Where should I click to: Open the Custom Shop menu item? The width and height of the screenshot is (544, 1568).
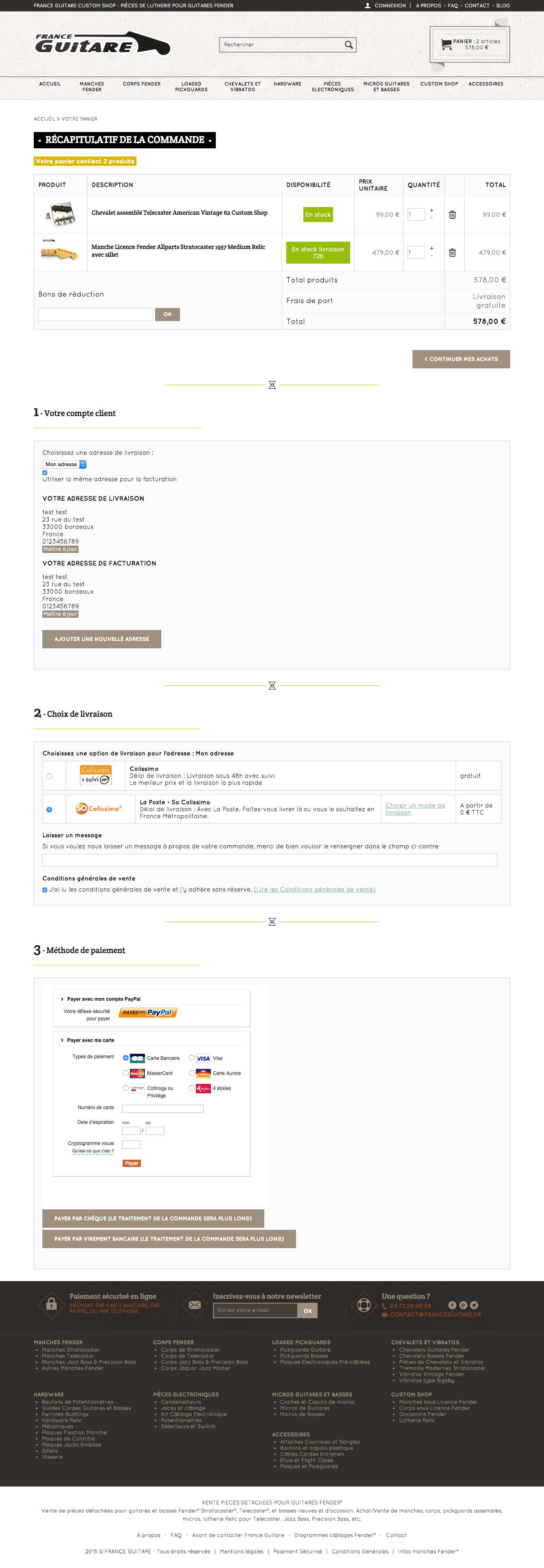[x=439, y=84]
